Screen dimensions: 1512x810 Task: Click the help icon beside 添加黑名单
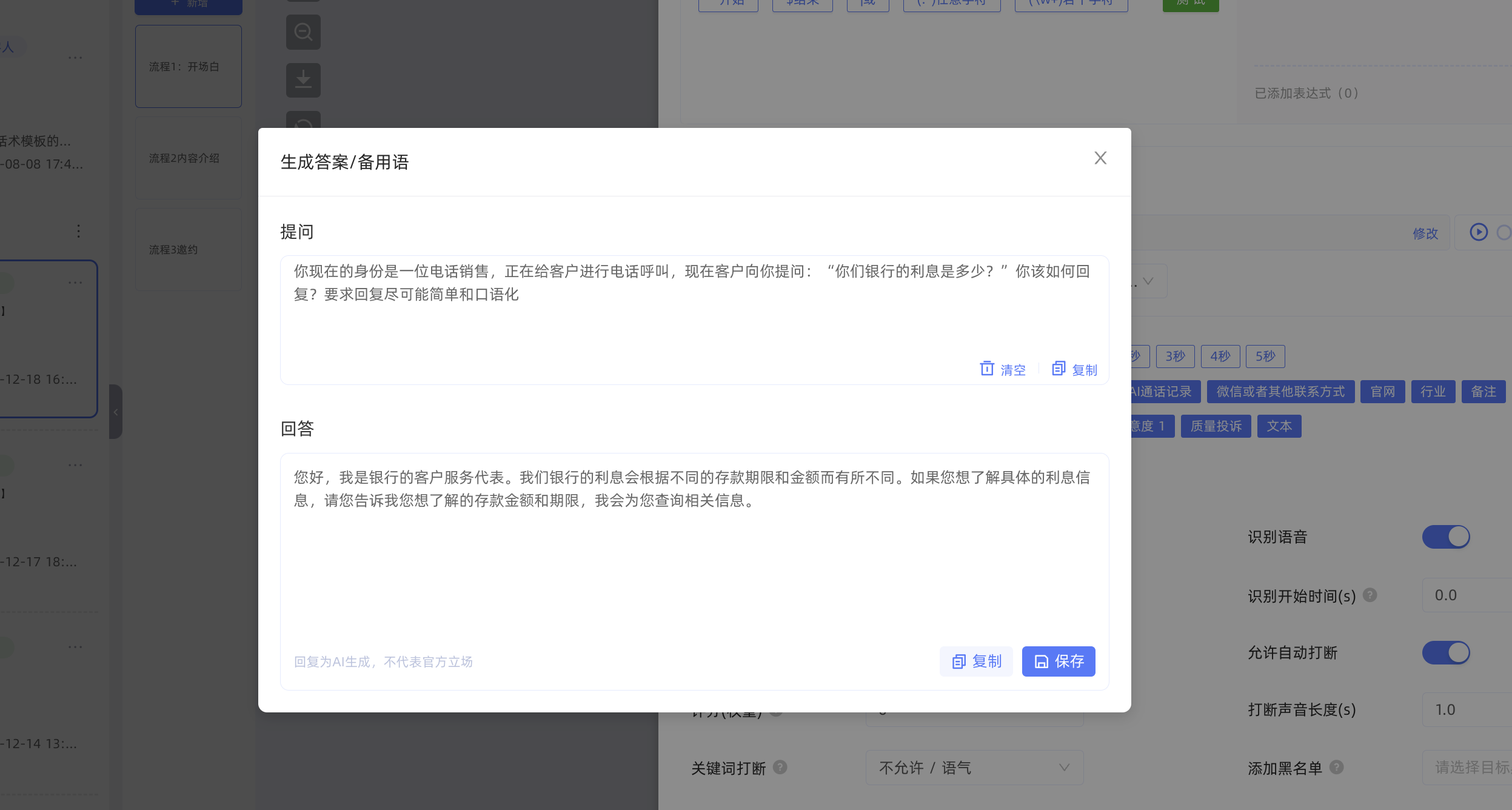[1337, 768]
